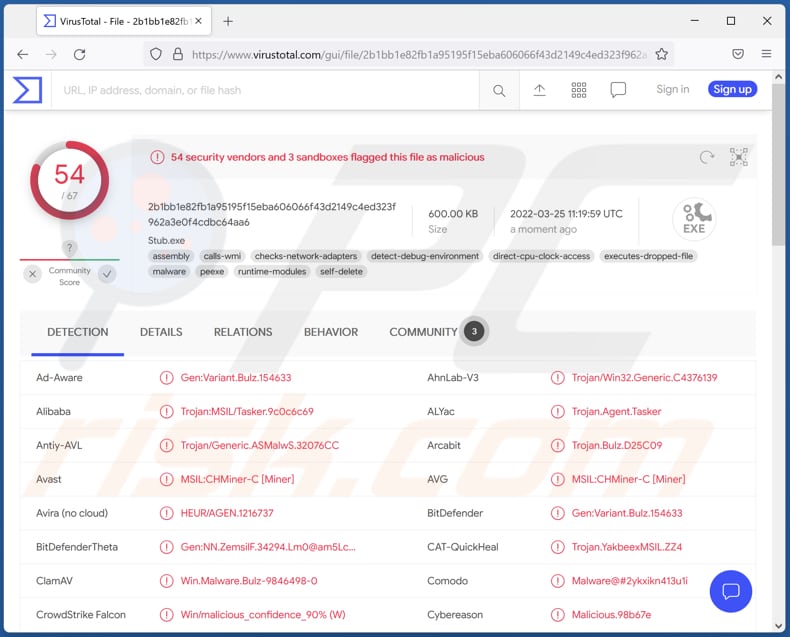The height and width of the screenshot is (637, 790).
Task: Open the upload file icon
Action: 539,90
